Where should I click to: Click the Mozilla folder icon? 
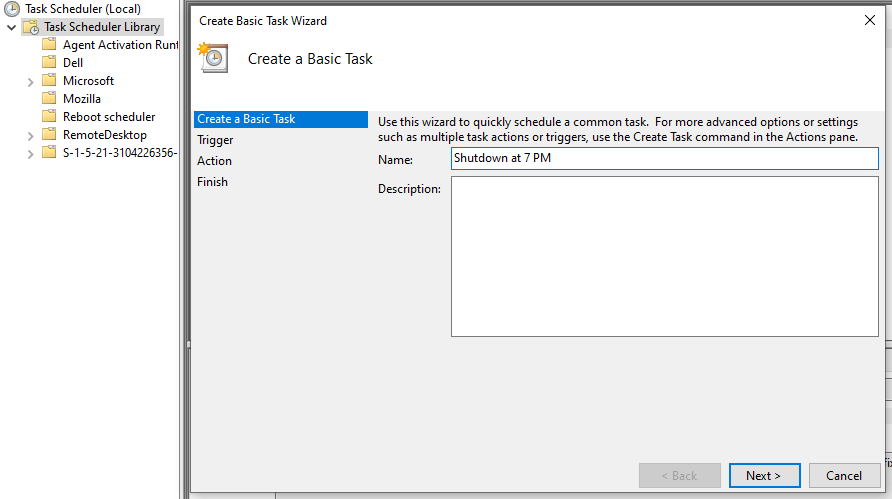tap(49, 98)
